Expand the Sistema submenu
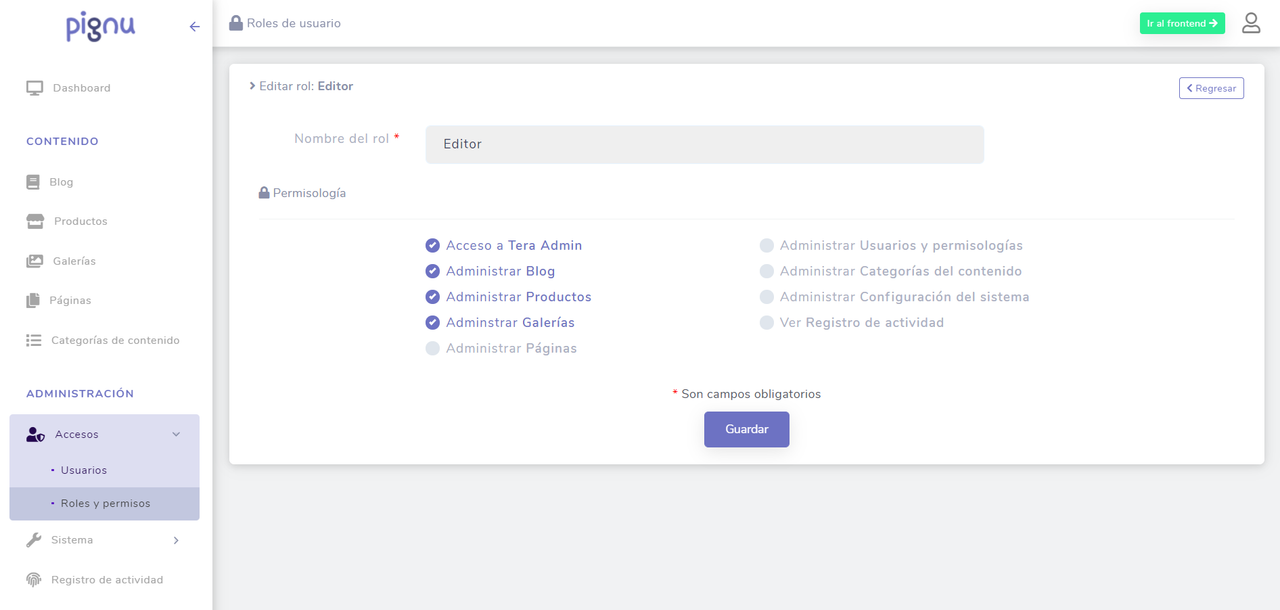 [176, 540]
